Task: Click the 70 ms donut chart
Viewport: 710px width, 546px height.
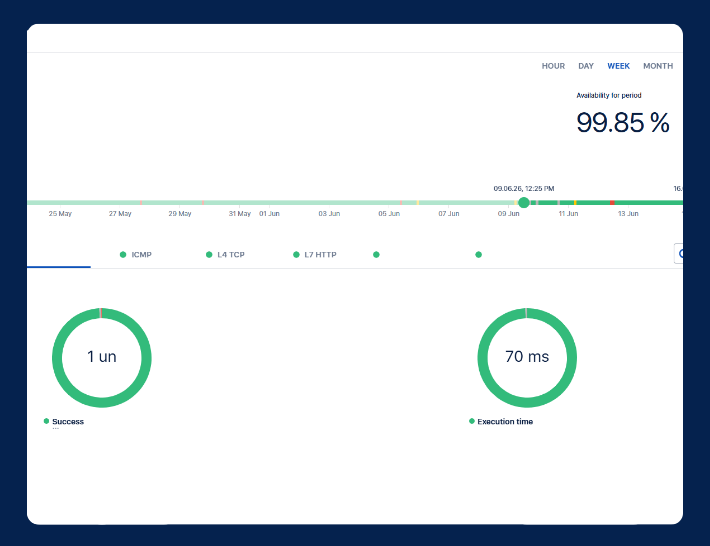Action: [527, 358]
